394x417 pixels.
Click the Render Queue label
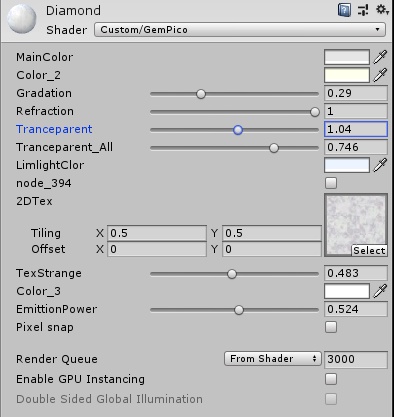pyautogui.click(x=57, y=359)
